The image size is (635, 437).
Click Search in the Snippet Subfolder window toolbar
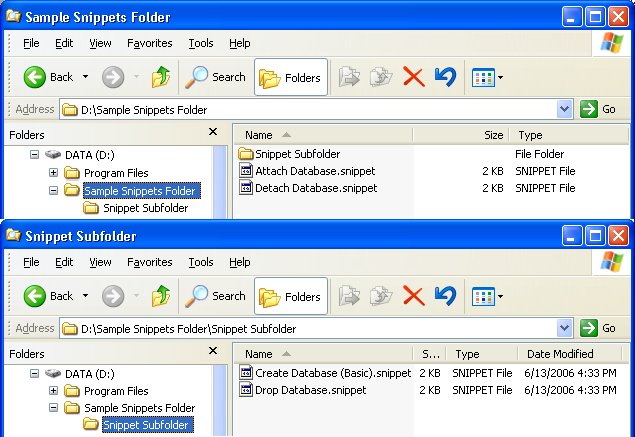coord(216,296)
